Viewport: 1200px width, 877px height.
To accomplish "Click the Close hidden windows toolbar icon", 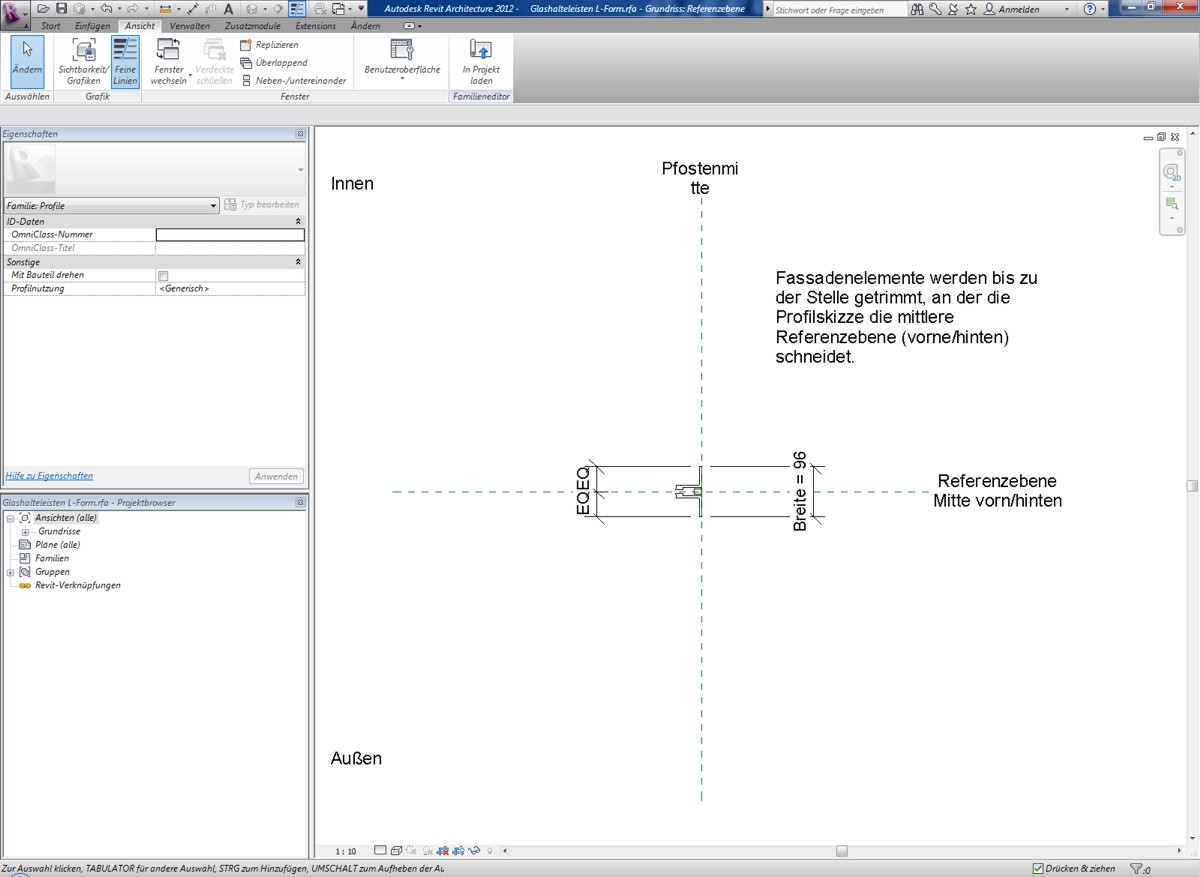I will click(320, 8).
